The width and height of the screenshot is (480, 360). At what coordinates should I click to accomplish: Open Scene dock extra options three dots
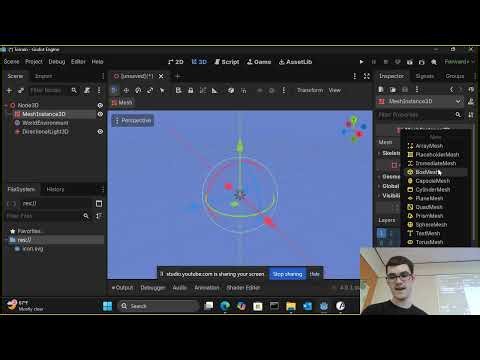coord(99,90)
